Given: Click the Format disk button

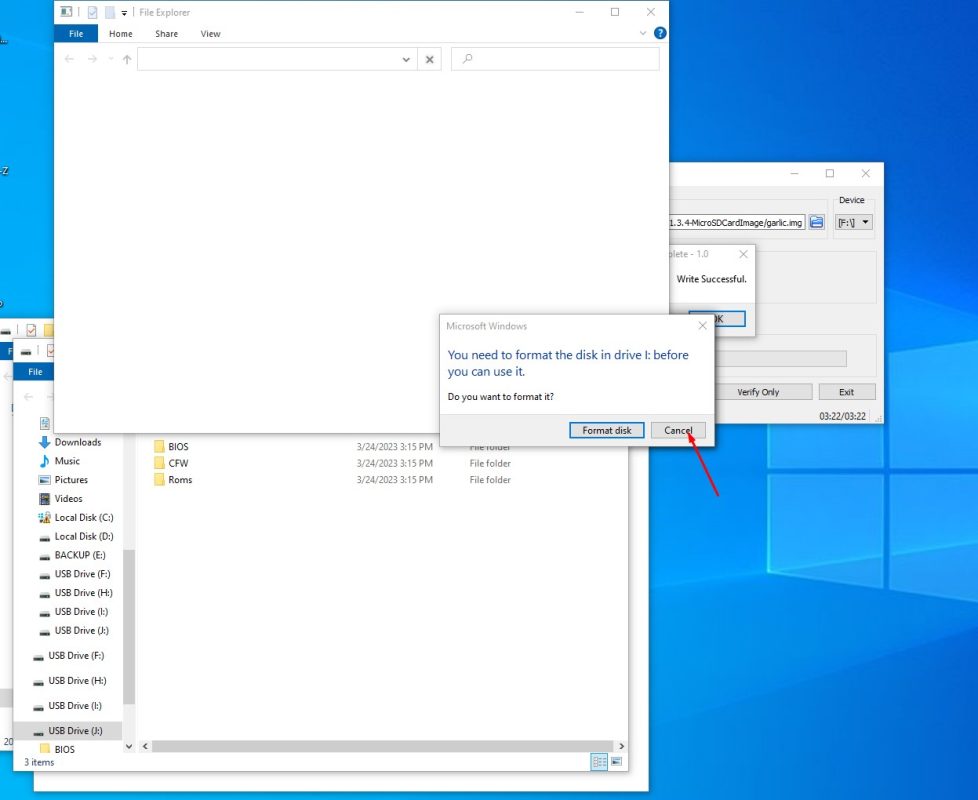Looking at the screenshot, I should pyautogui.click(x=607, y=430).
